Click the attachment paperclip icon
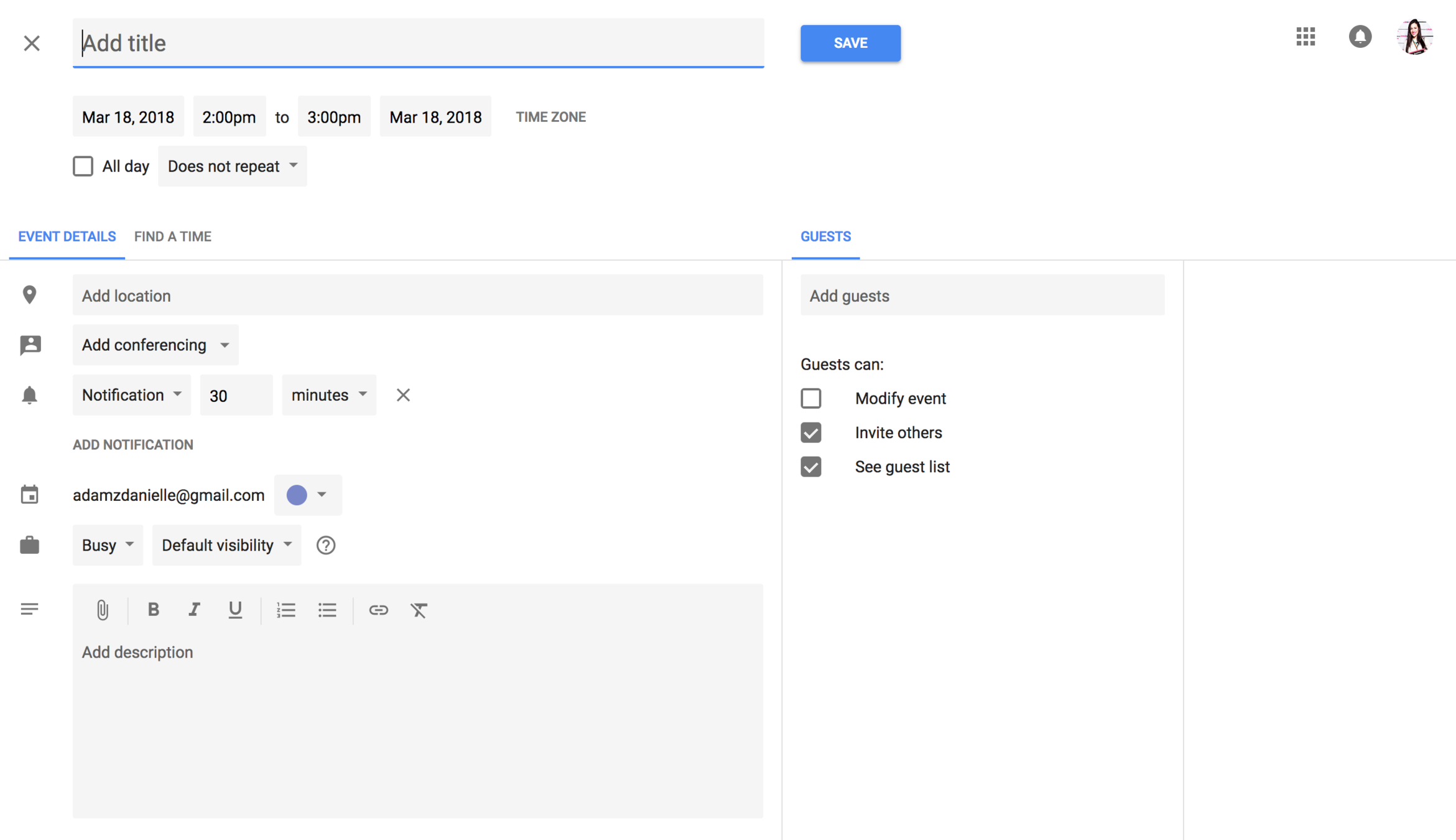Screen dimensions: 1456x840 pyautogui.click(x=103, y=610)
